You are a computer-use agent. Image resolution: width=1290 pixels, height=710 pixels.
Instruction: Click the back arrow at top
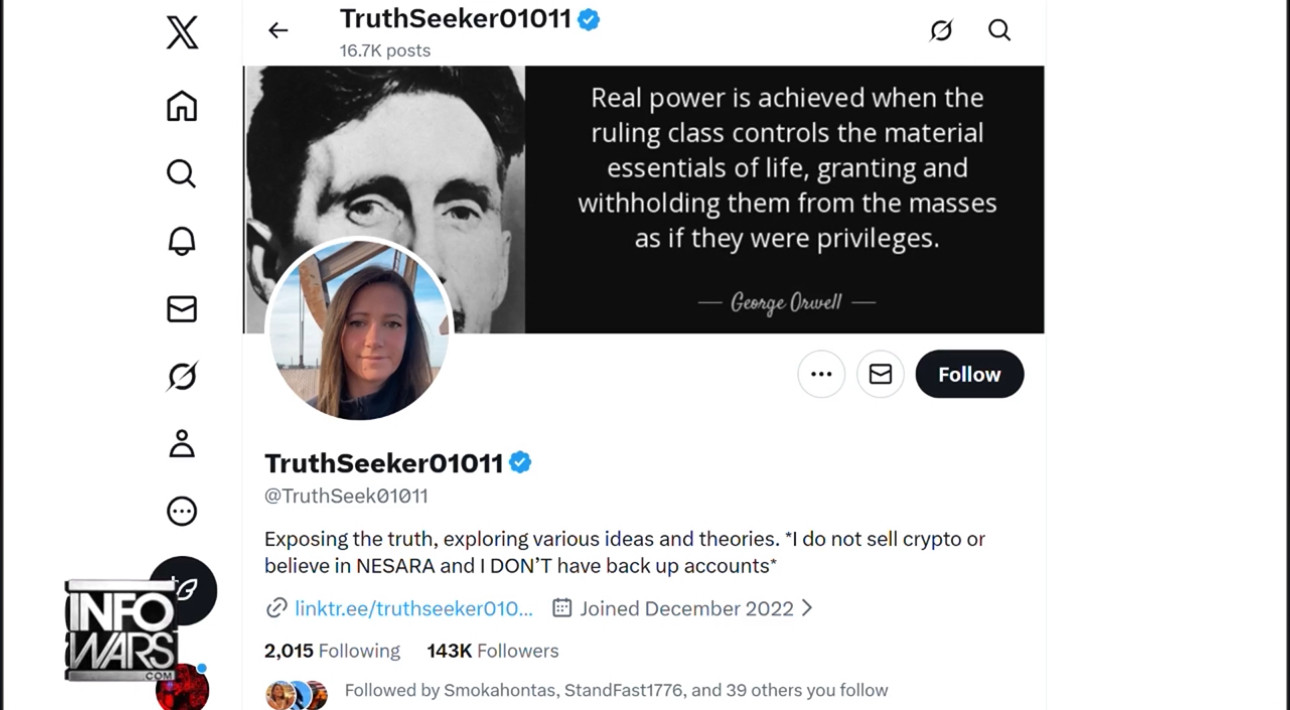coord(278,30)
